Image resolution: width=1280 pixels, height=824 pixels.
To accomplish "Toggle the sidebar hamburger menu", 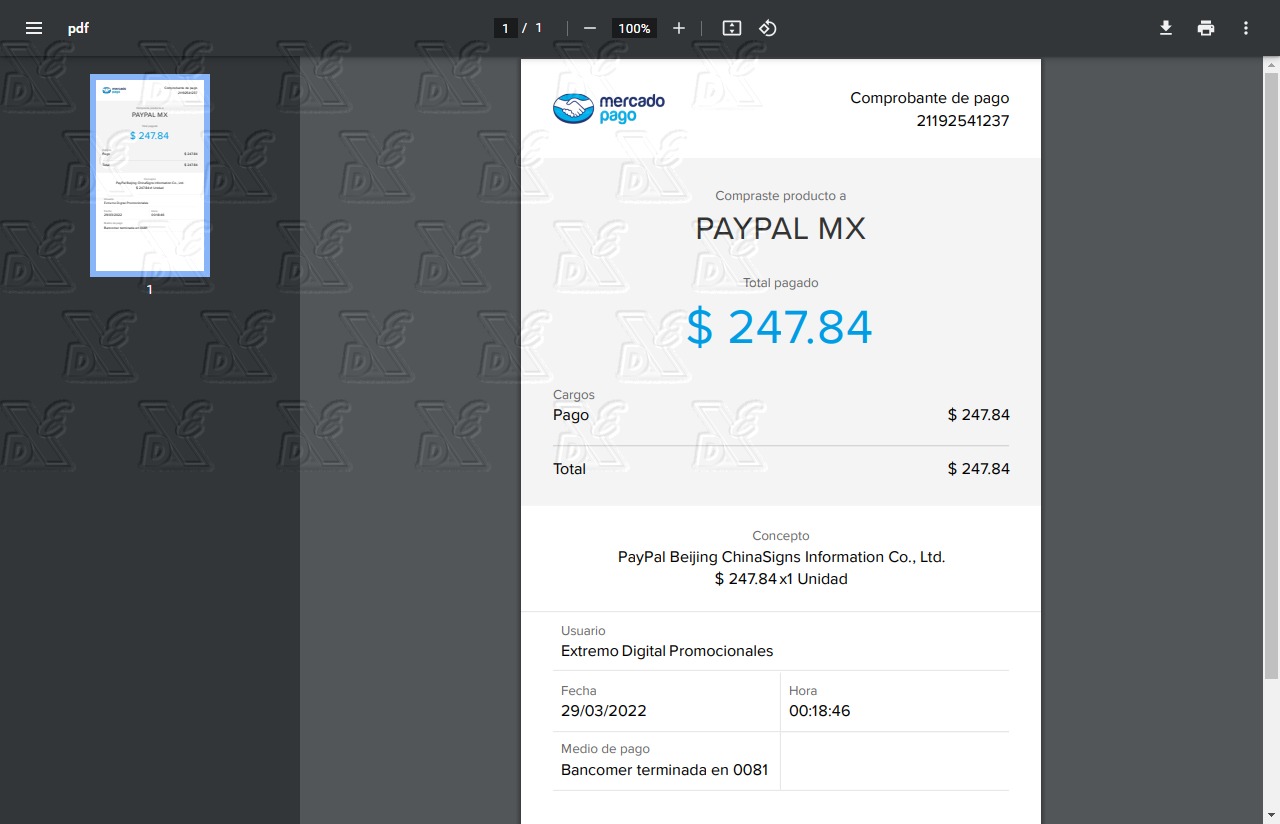I will (x=34, y=28).
